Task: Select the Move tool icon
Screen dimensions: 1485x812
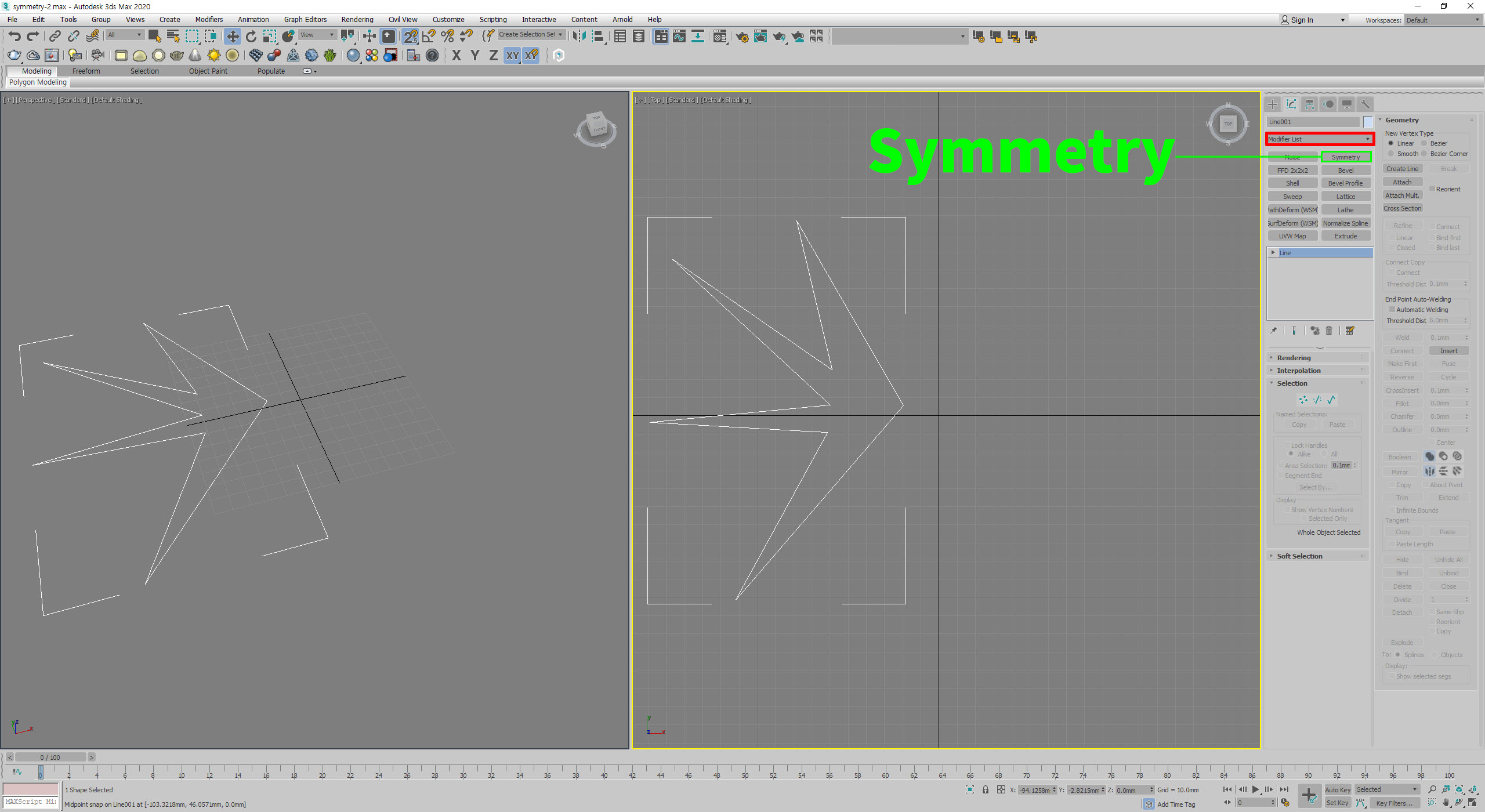Action: coord(232,37)
